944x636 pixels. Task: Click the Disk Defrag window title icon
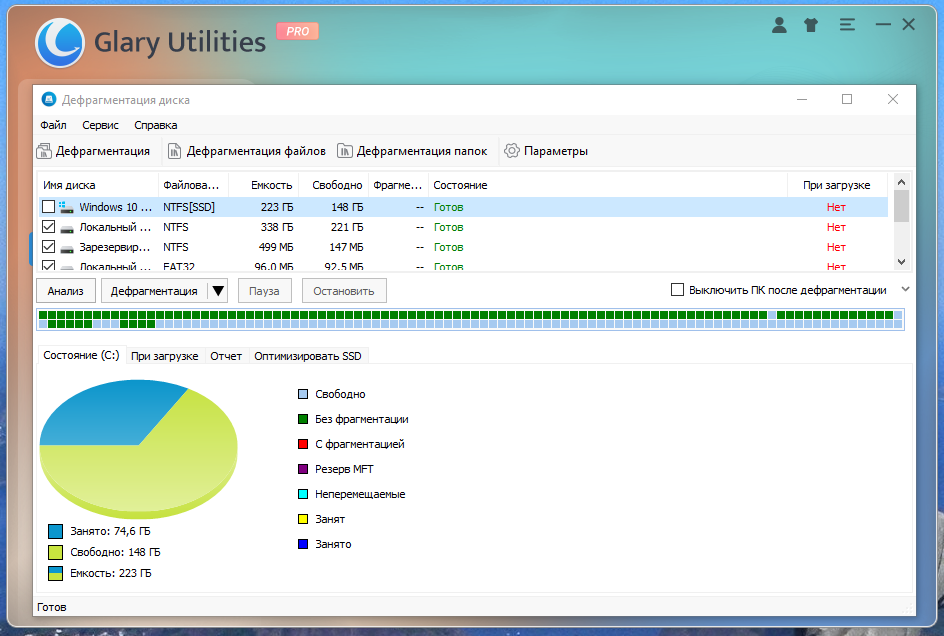[x=49, y=99]
